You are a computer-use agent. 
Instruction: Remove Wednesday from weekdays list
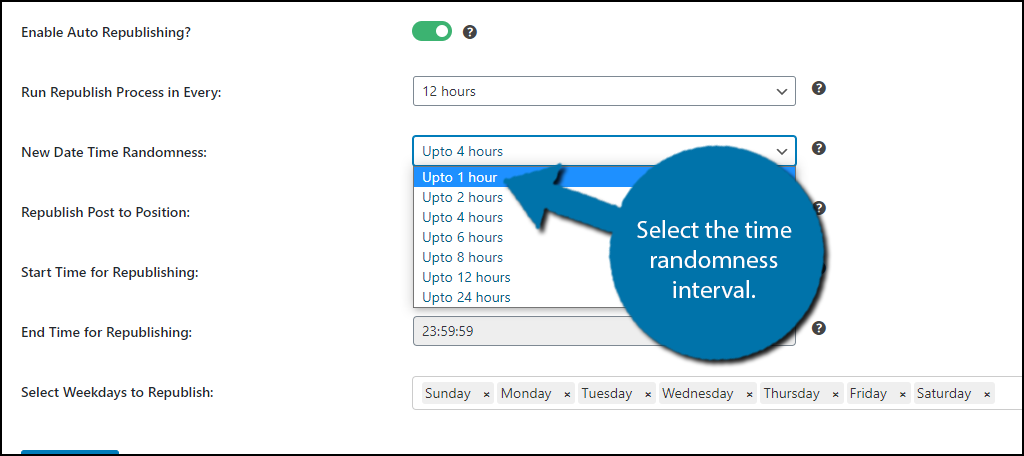(x=749, y=394)
